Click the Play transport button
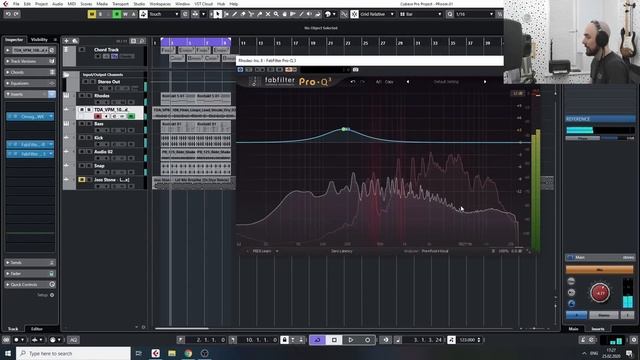This screenshot has height=360, width=640. click(351, 340)
